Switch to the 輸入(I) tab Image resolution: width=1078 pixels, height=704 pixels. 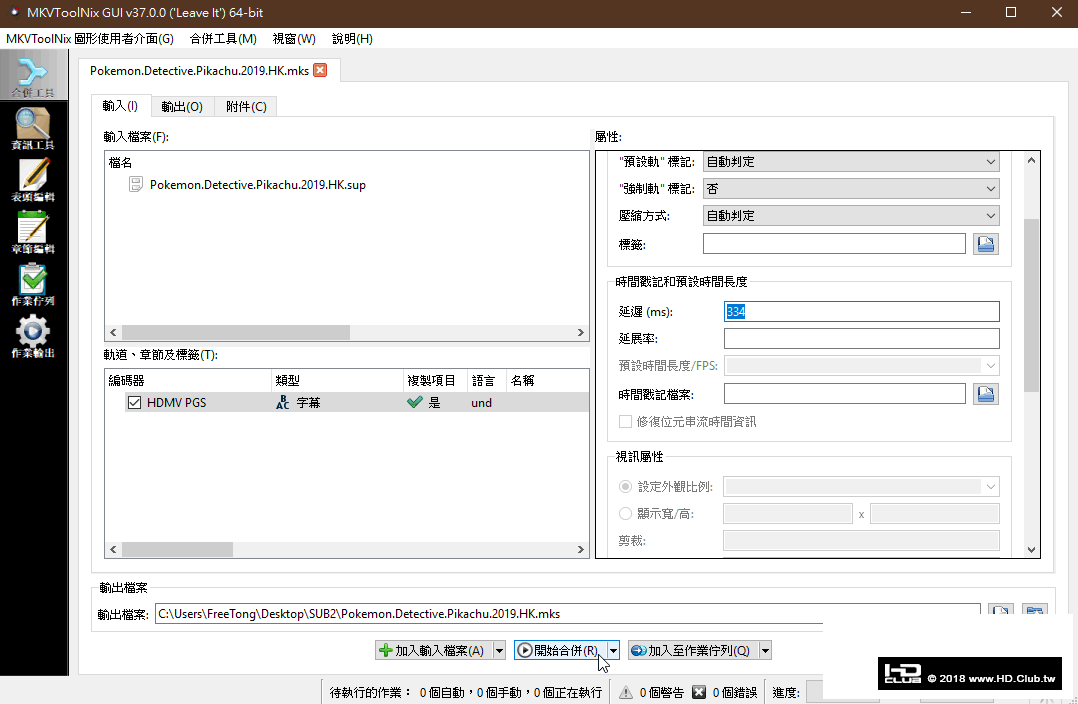pos(120,106)
